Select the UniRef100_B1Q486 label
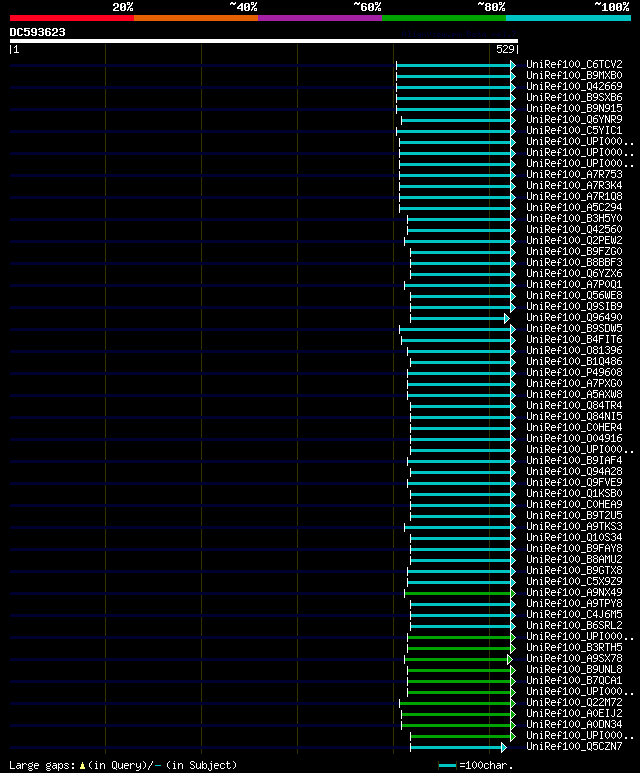This screenshot has height=773, width=640. coord(574,361)
